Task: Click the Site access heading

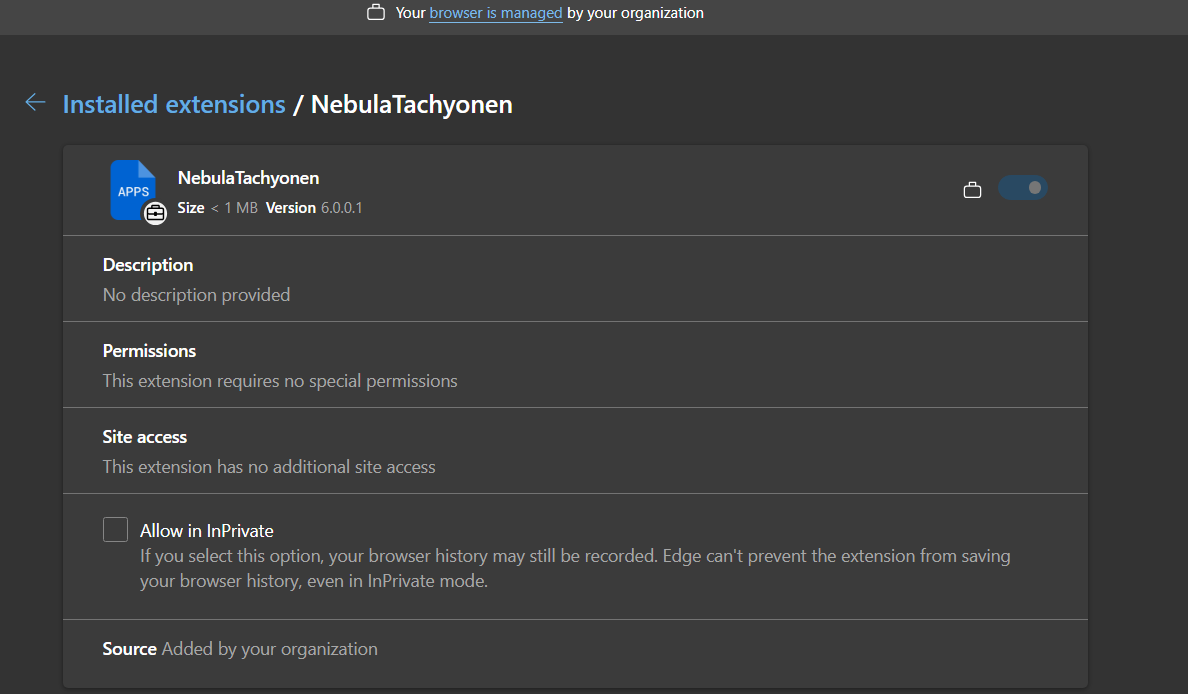Action: 145,437
